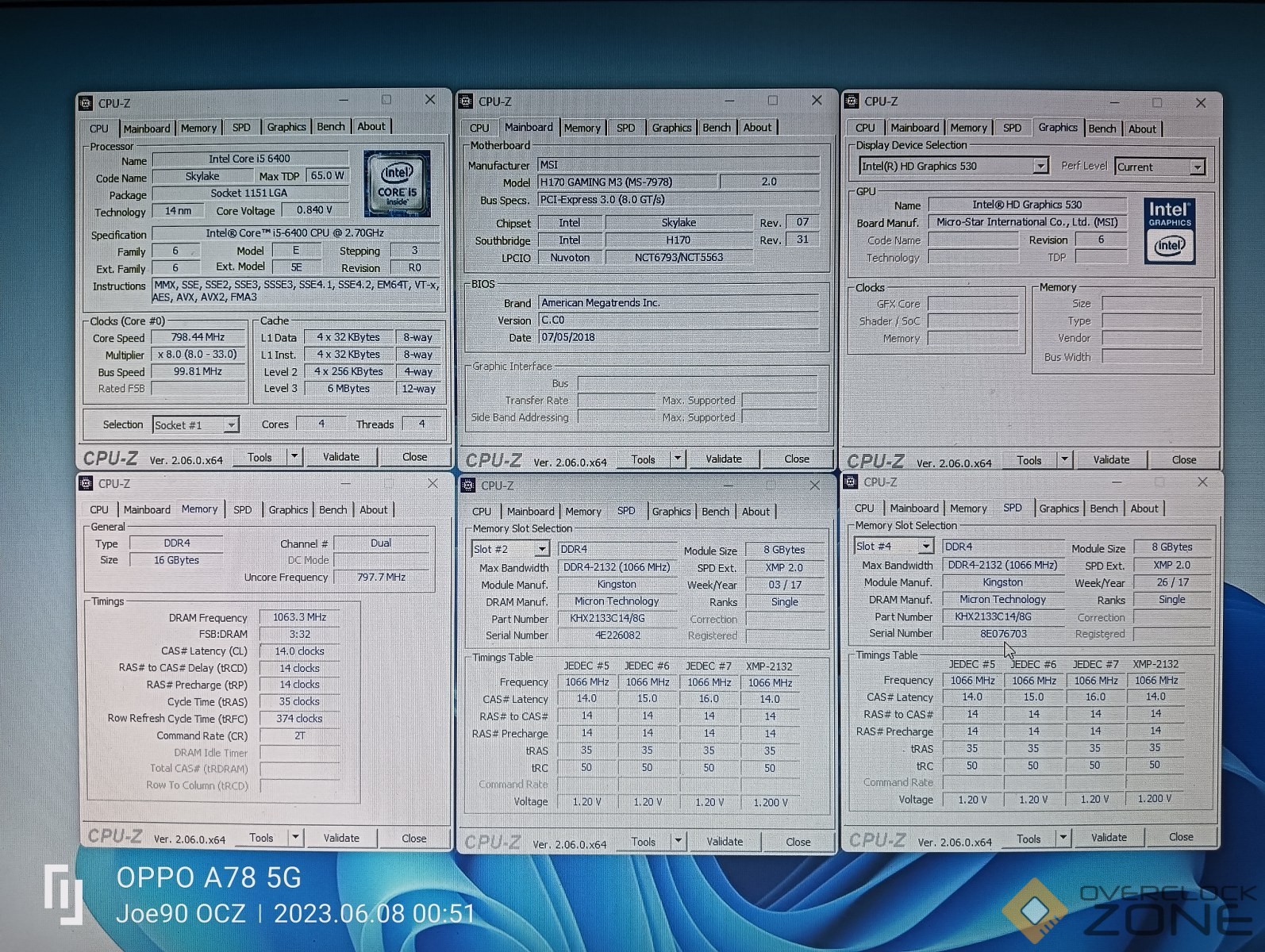Click Close button in Slot #4 SPD window

[x=1181, y=837]
